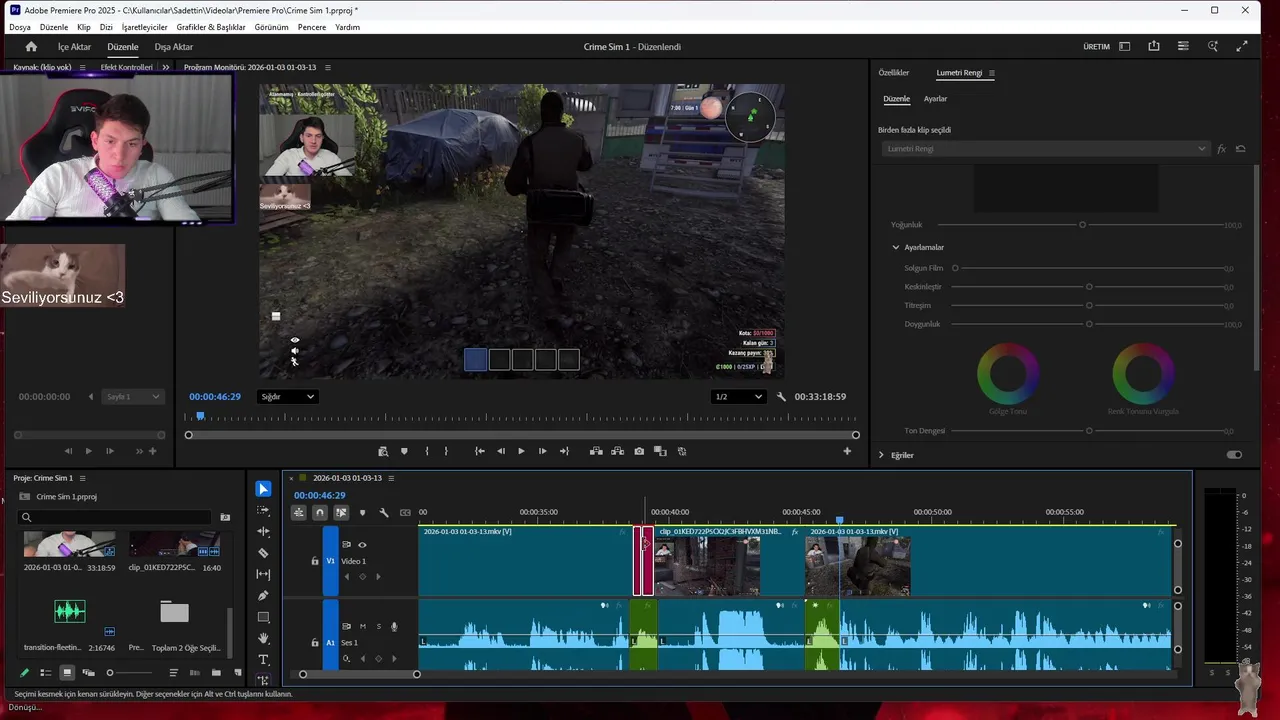1280x720 pixels.
Task: Toggle Snap in timeline
Action: pyautogui.click(x=320, y=513)
